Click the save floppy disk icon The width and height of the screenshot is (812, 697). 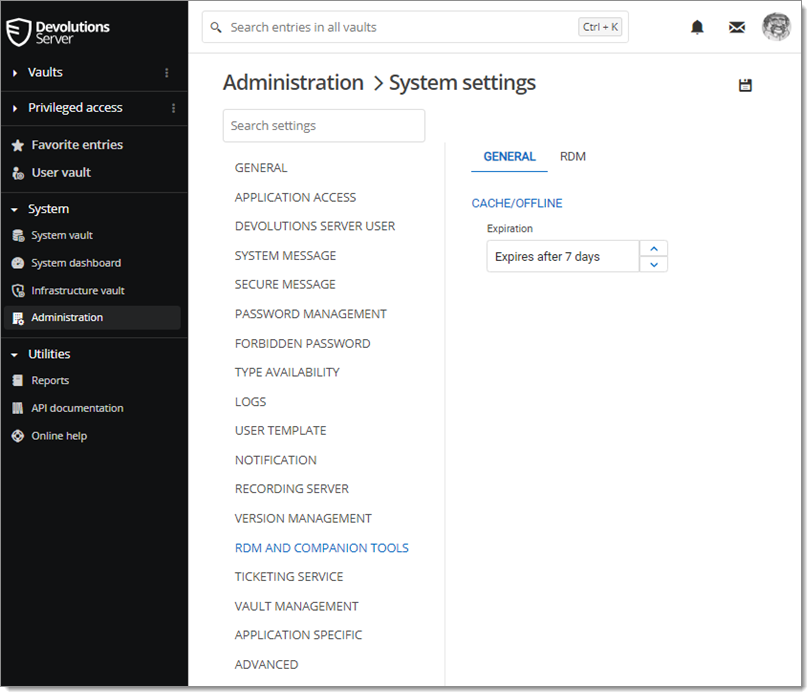pos(745,85)
